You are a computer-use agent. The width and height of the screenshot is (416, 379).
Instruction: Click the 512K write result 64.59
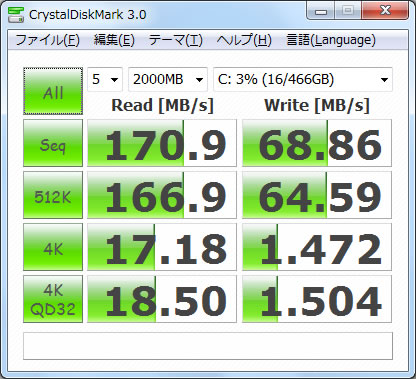tap(317, 195)
